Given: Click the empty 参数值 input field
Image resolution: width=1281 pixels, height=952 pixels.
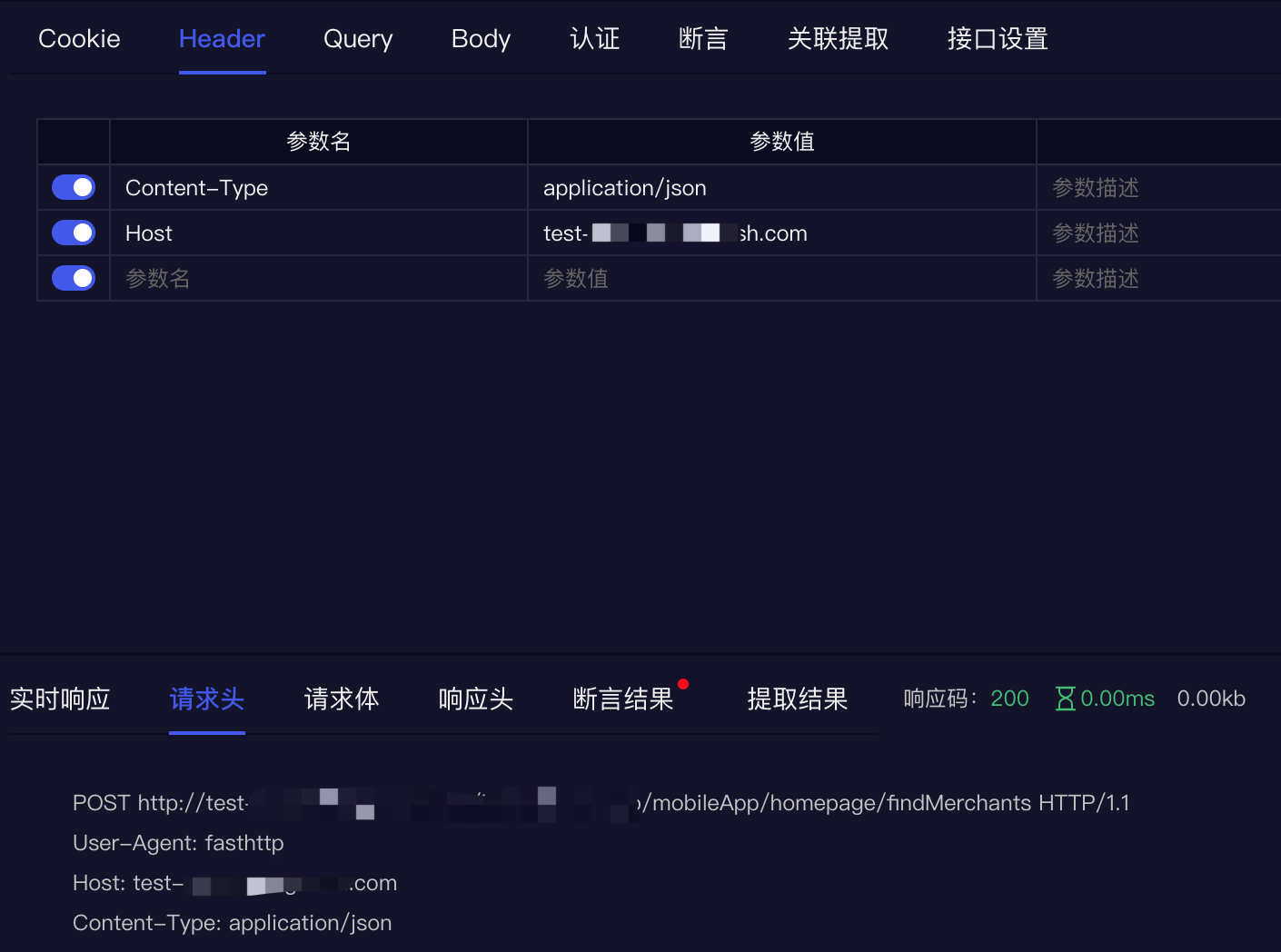Looking at the screenshot, I should pyautogui.click(x=781, y=278).
